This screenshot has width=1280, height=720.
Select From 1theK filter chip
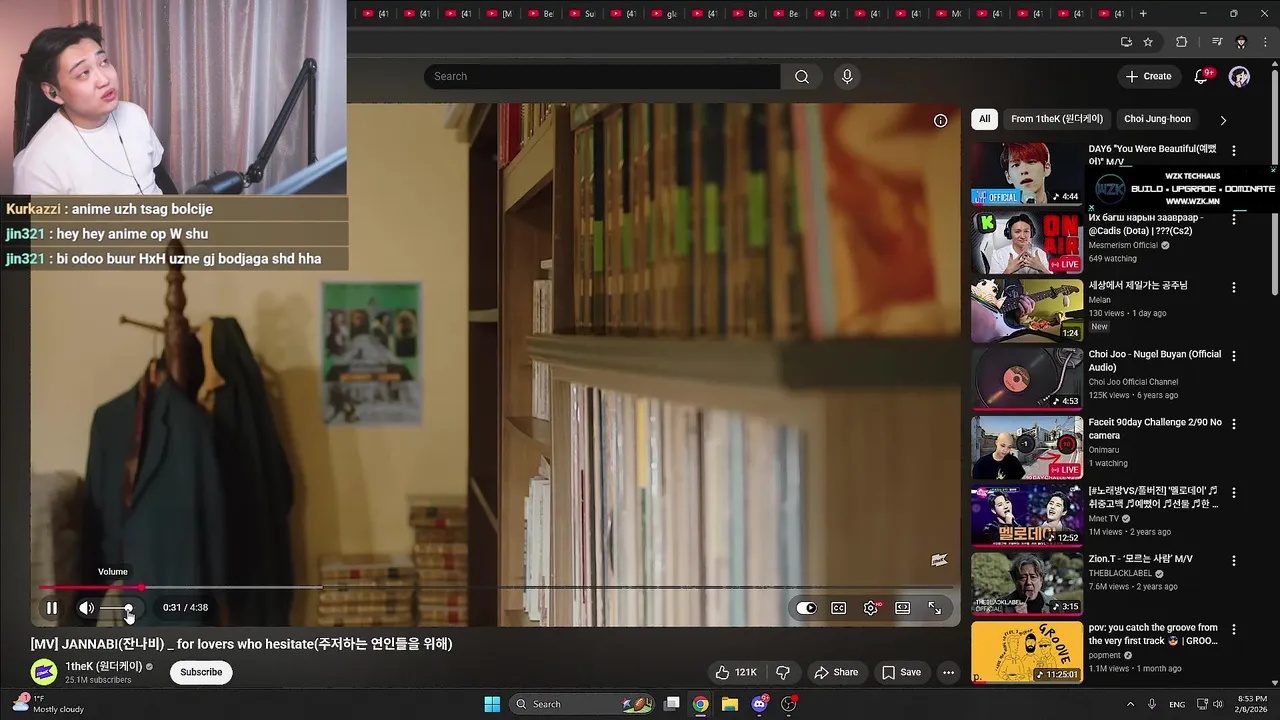pyautogui.click(x=1056, y=119)
